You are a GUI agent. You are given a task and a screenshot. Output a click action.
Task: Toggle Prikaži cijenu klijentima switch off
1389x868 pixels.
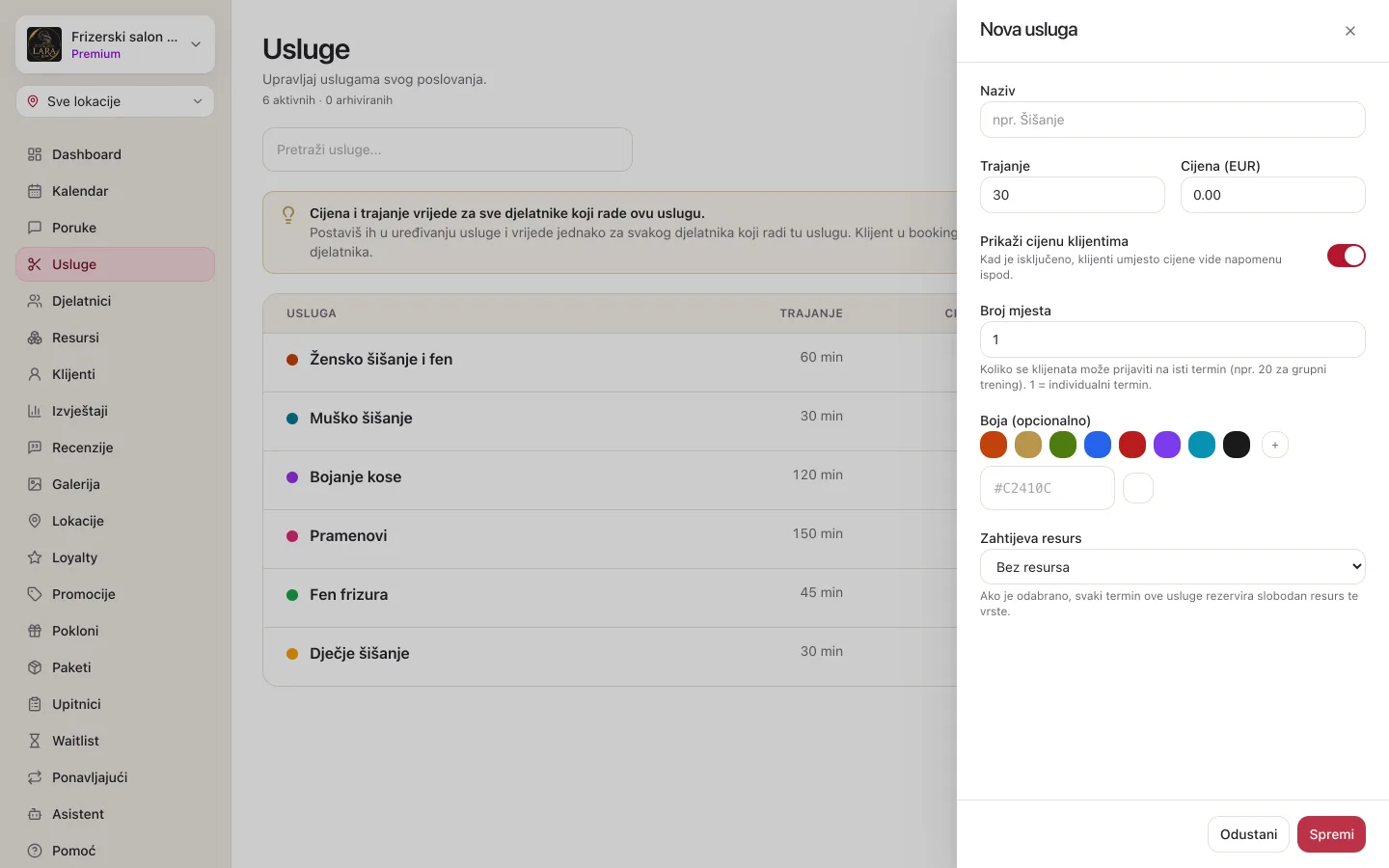pyautogui.click(x=1346, y=256)
